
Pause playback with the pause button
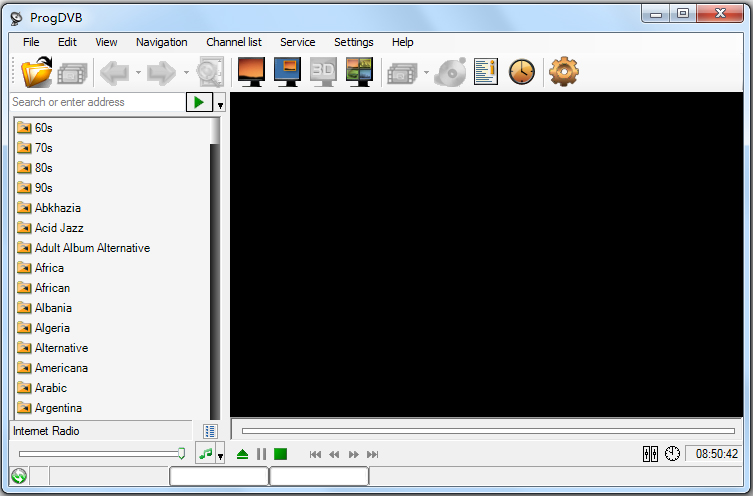pos(261,454)
